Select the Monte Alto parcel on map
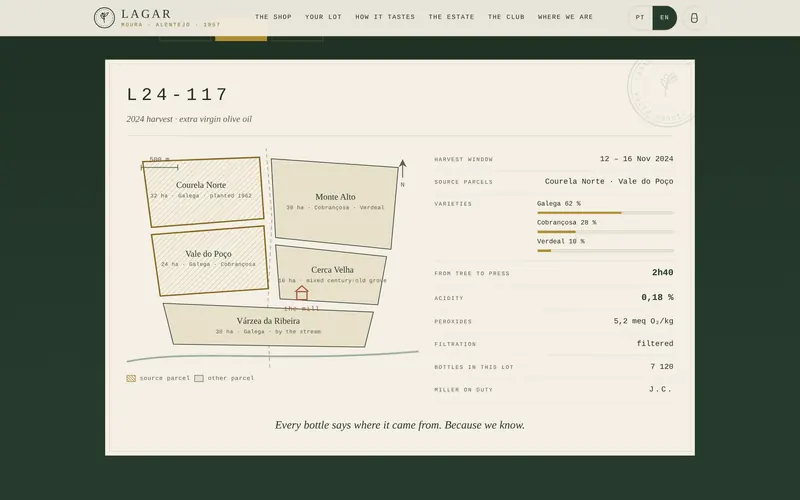 pyautogui.click(x=334, y=203)
